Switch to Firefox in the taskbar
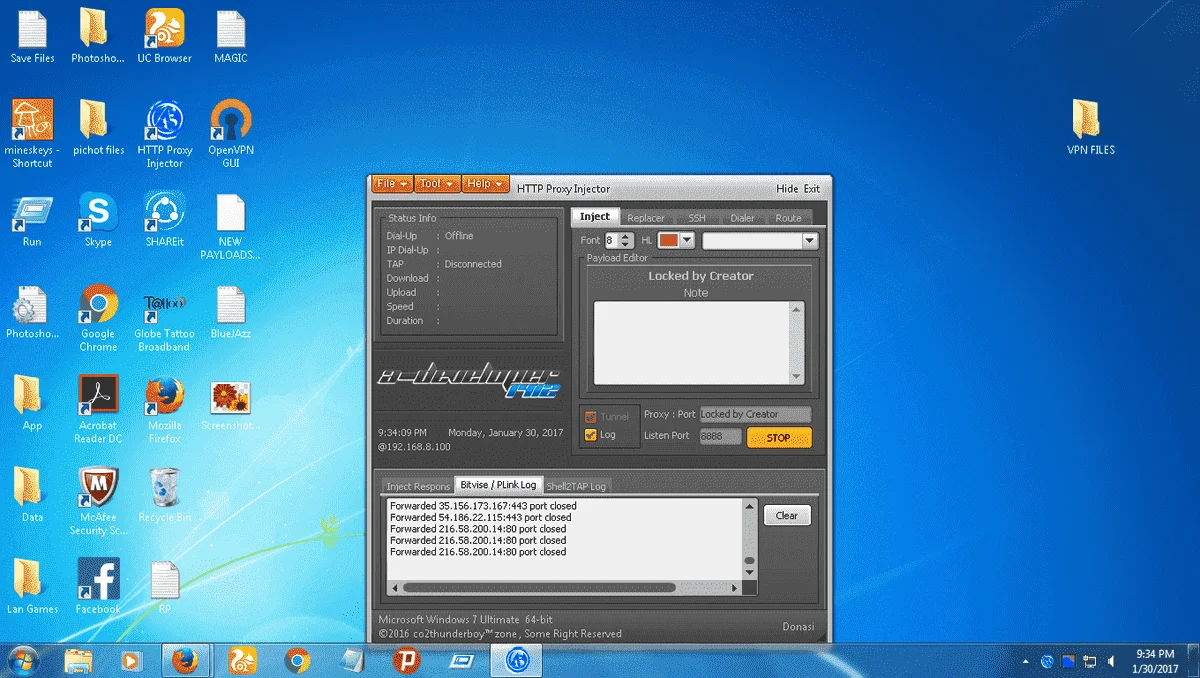 [x=184, y=660]
